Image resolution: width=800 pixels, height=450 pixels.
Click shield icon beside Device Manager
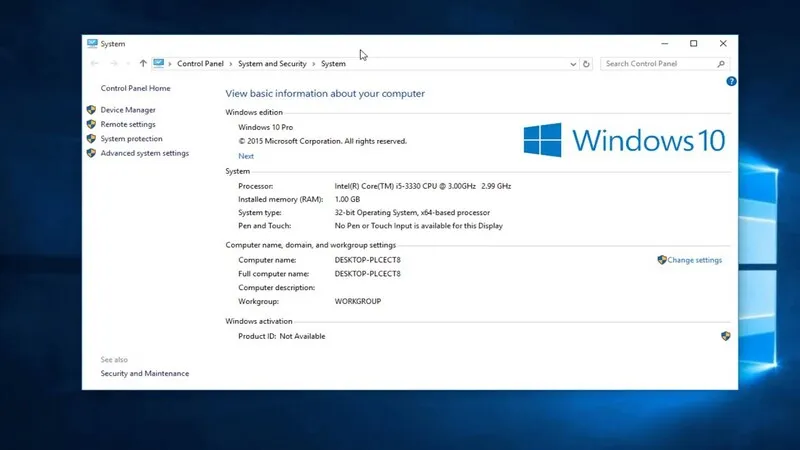pos(91,110)
